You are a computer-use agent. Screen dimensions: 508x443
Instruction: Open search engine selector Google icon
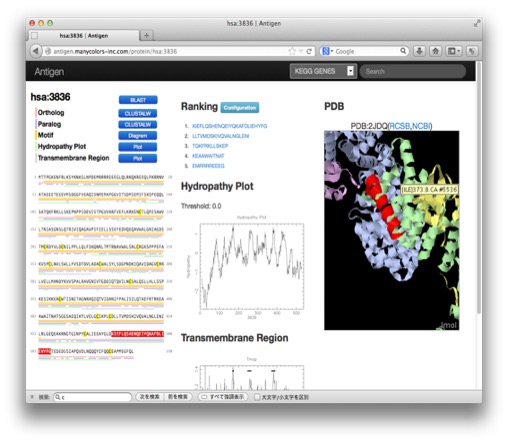[327, 51]
